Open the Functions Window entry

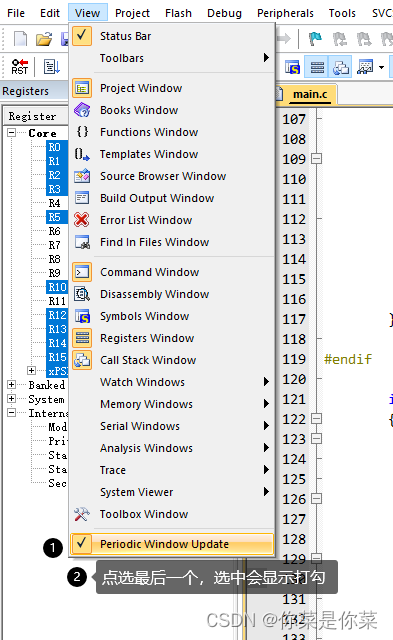point(172,132)
